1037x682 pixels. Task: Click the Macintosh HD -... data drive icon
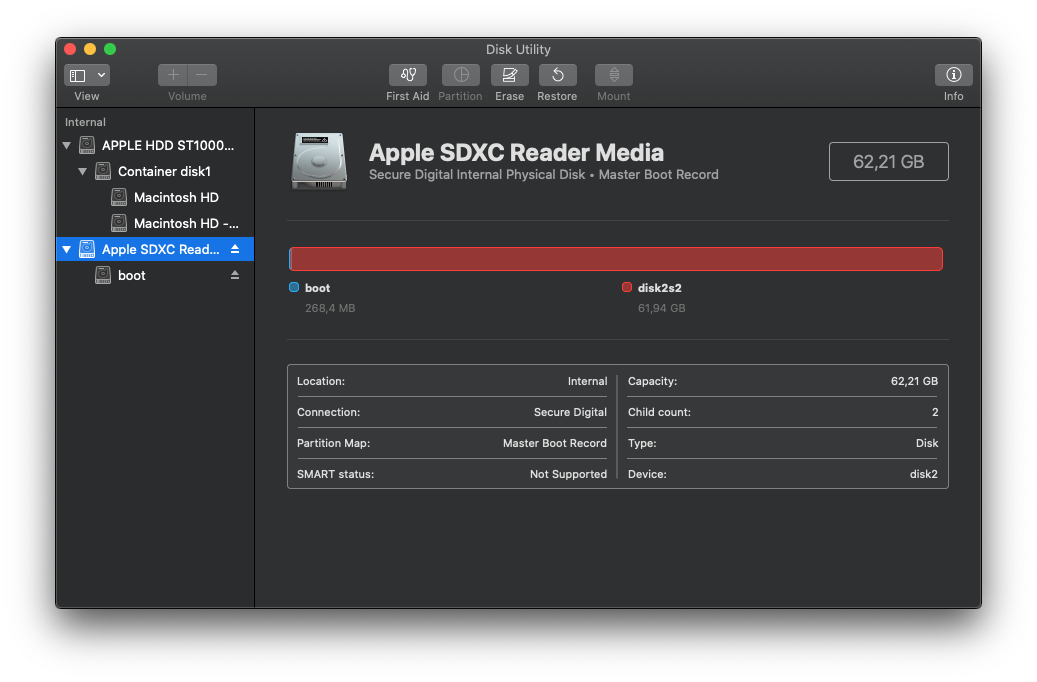118,223
